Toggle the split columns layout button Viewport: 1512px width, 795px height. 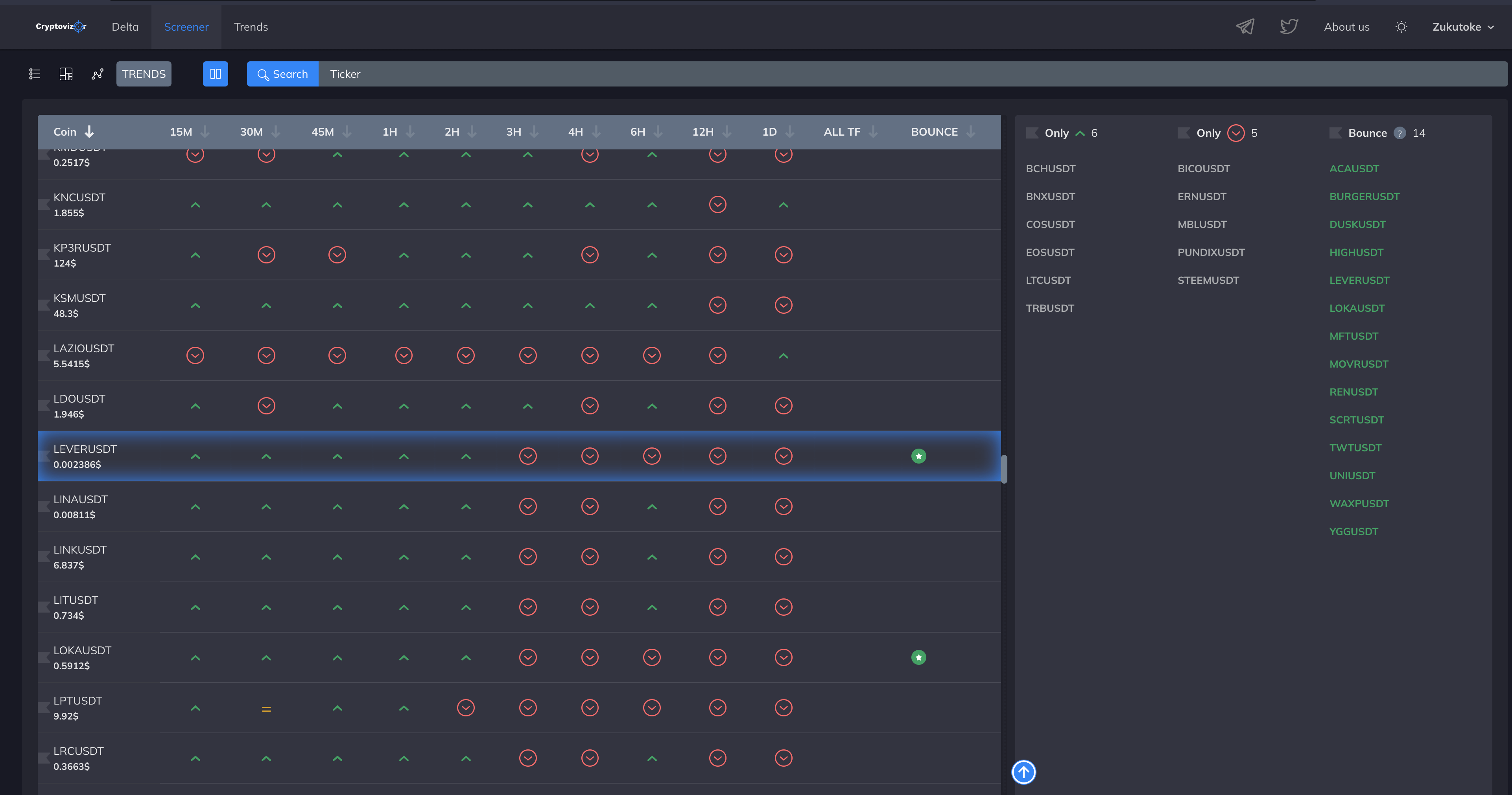pos(216,74)
